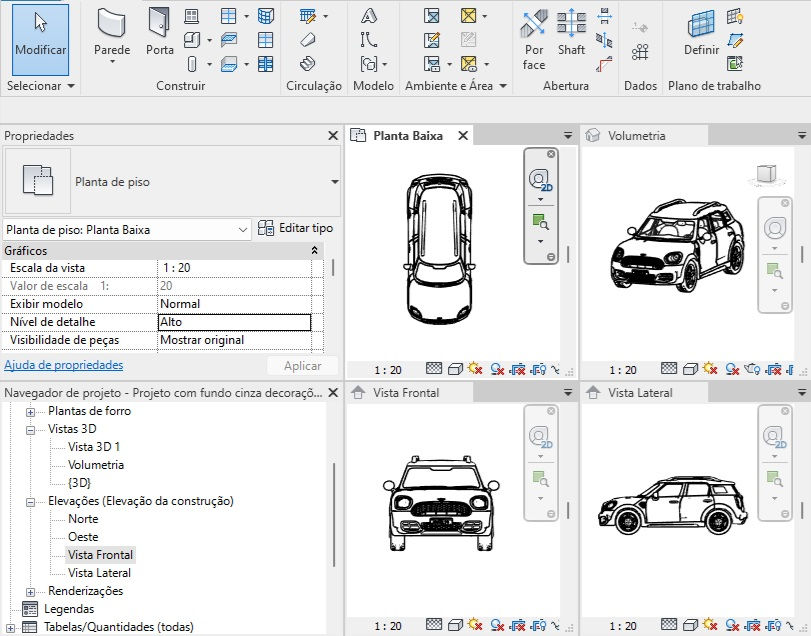Select the Shaft opening tool
811x636 pixels.
click(x=571, y=32)
